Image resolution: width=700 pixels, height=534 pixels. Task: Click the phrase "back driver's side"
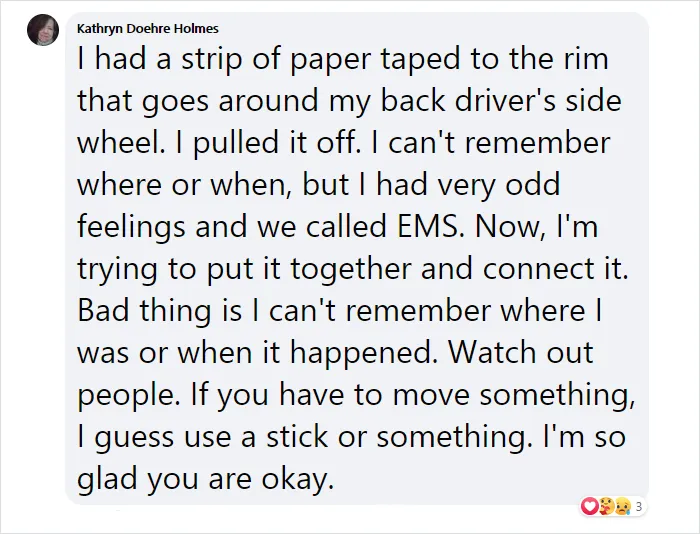click(501, 101)
